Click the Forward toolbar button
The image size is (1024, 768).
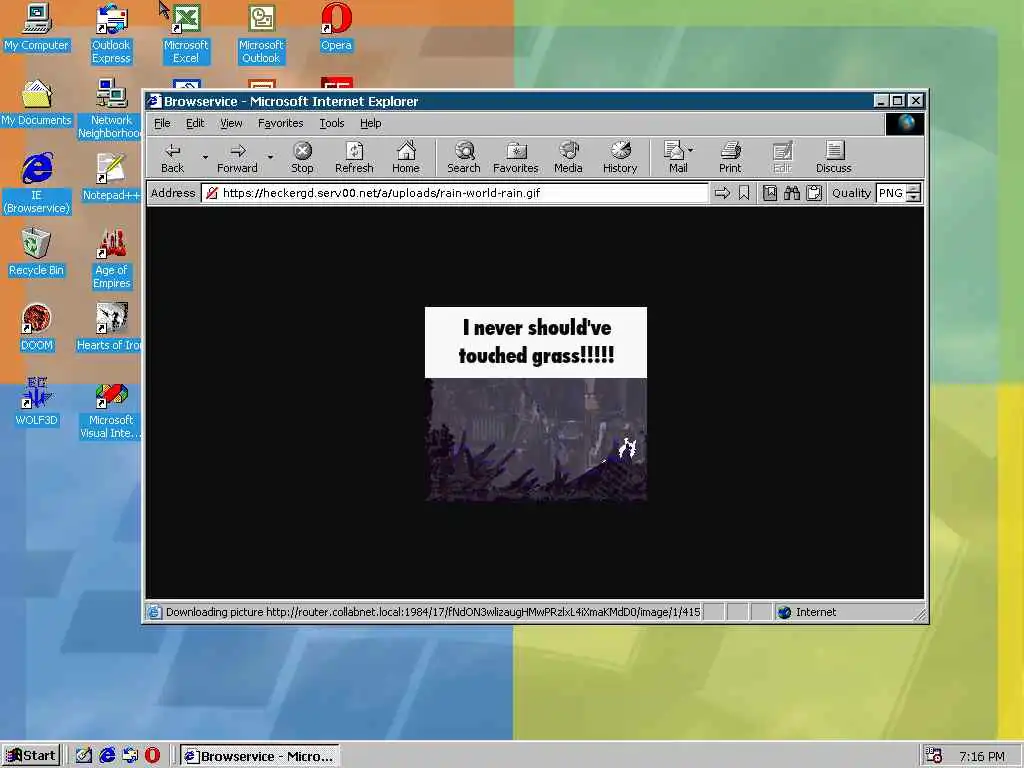pos(237,157)
